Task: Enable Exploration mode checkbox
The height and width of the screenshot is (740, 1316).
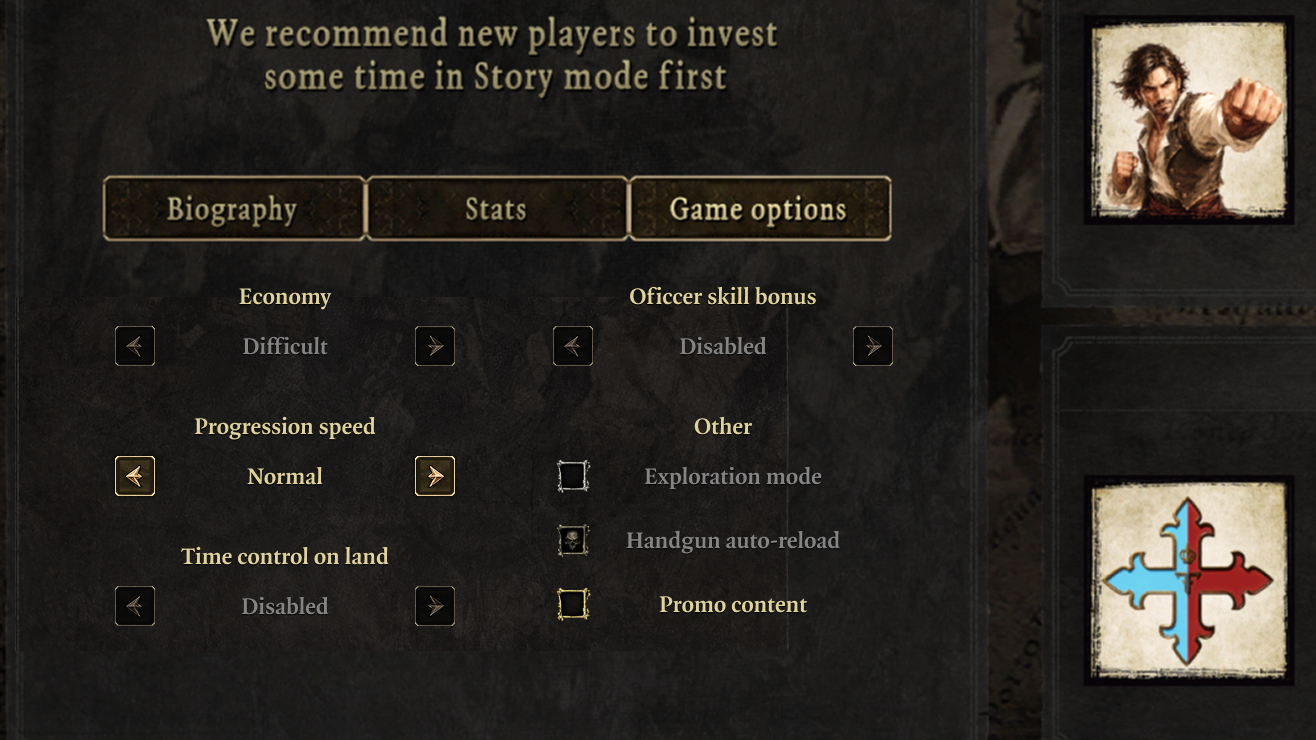Action: (x=573, y=476)
